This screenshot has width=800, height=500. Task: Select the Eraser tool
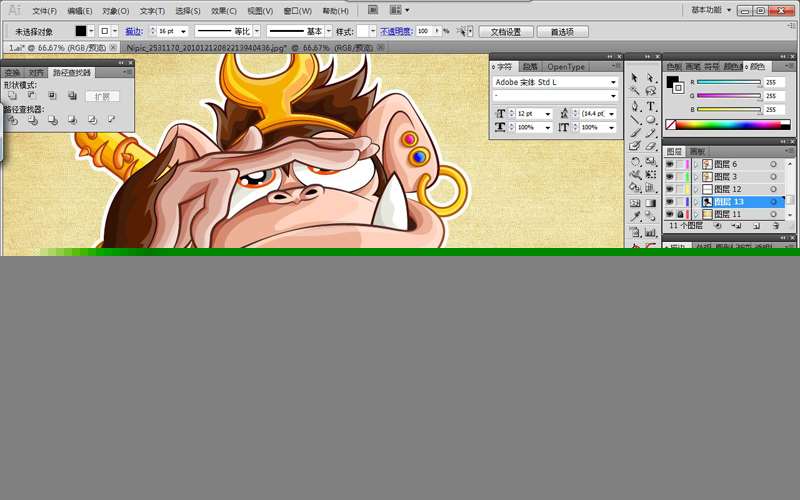point(651,146)
